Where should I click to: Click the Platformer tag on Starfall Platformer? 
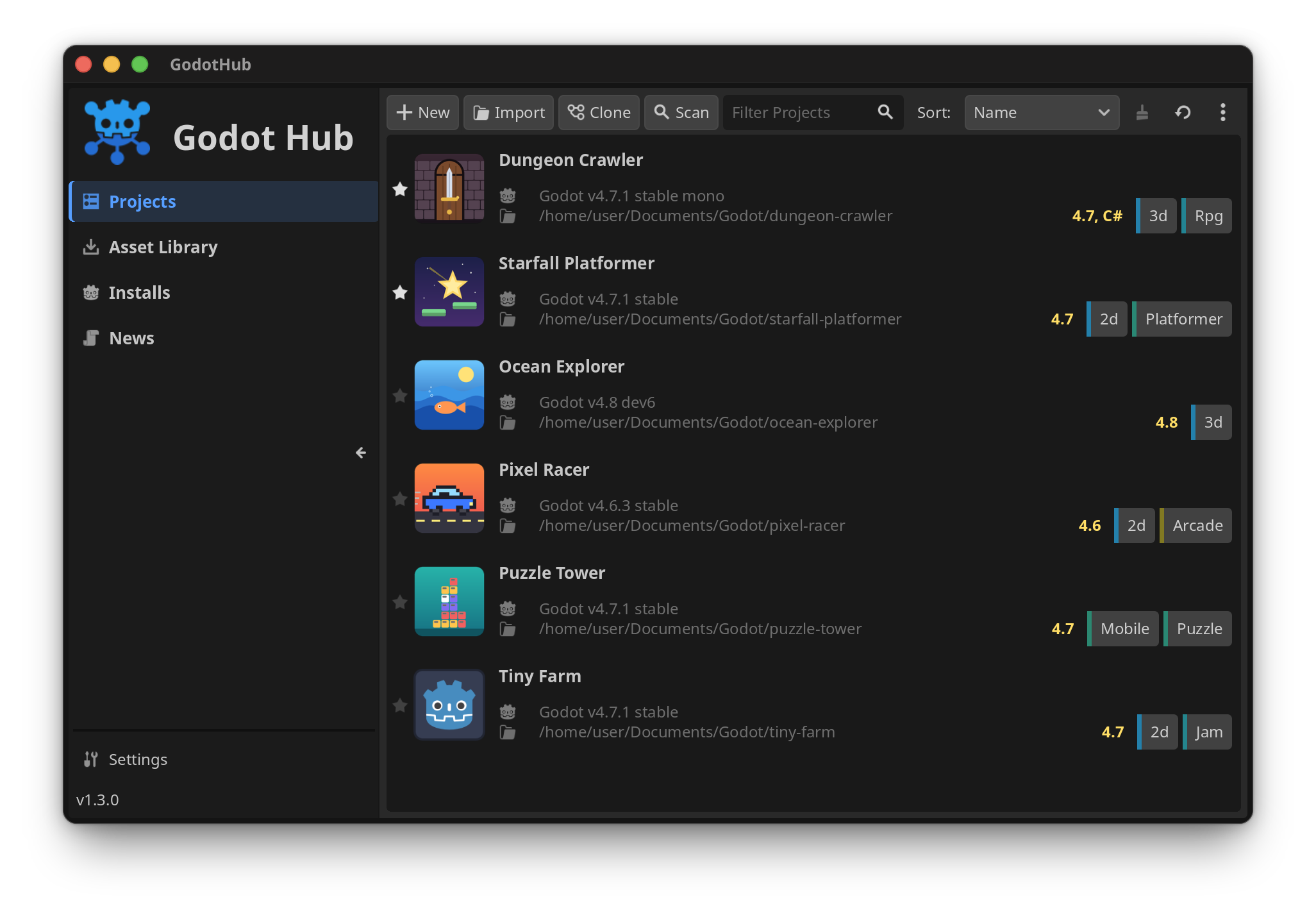[1182, 319]
